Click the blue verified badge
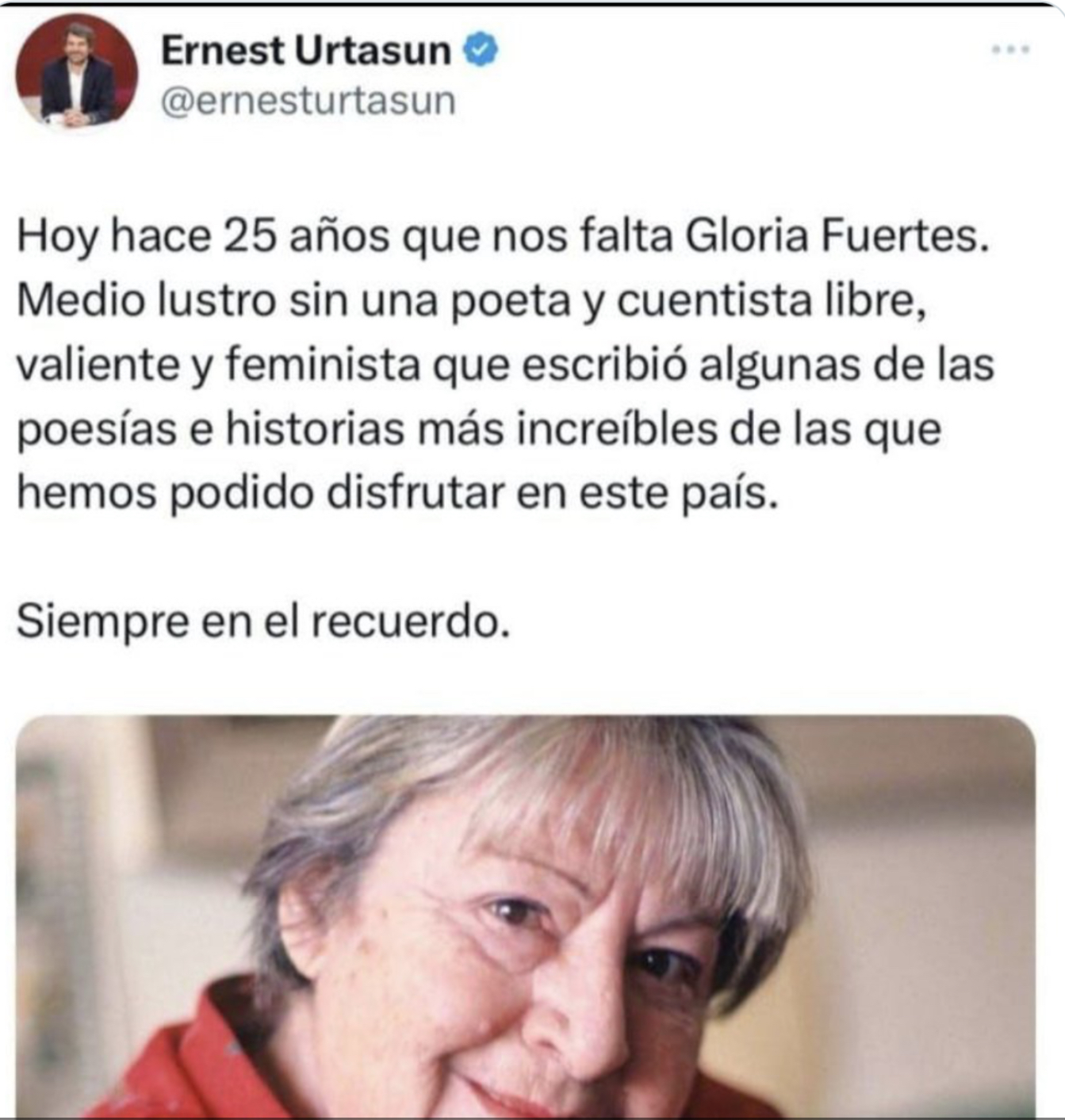This screenshot has width=1065, height=1120. click(481, 51)
